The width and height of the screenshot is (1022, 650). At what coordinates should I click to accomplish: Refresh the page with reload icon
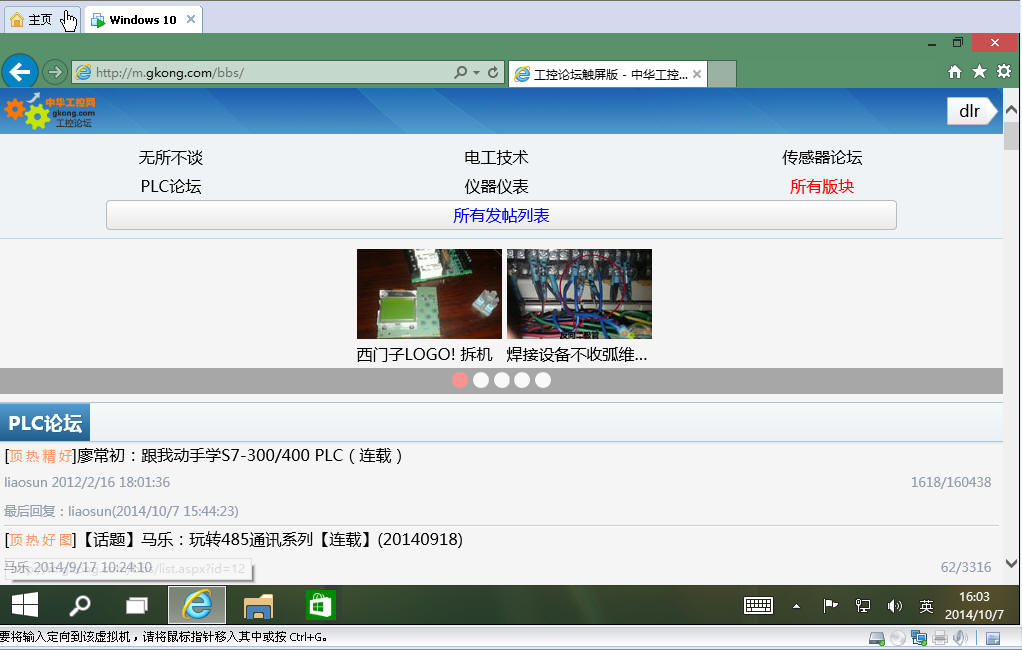493,72
